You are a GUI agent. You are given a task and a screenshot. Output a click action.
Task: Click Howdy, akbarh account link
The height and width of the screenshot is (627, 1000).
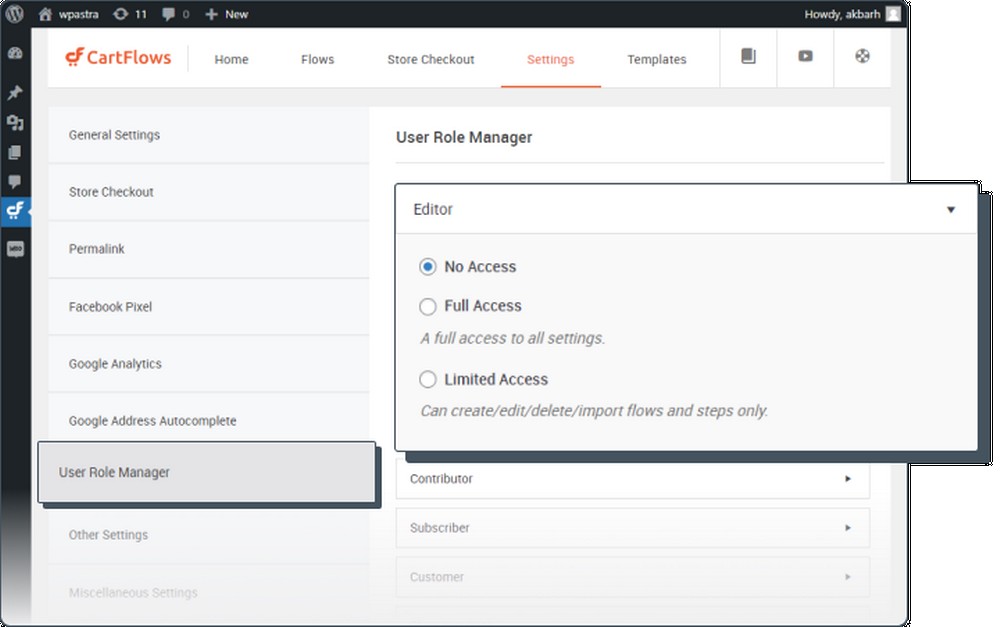coord(842,14)
